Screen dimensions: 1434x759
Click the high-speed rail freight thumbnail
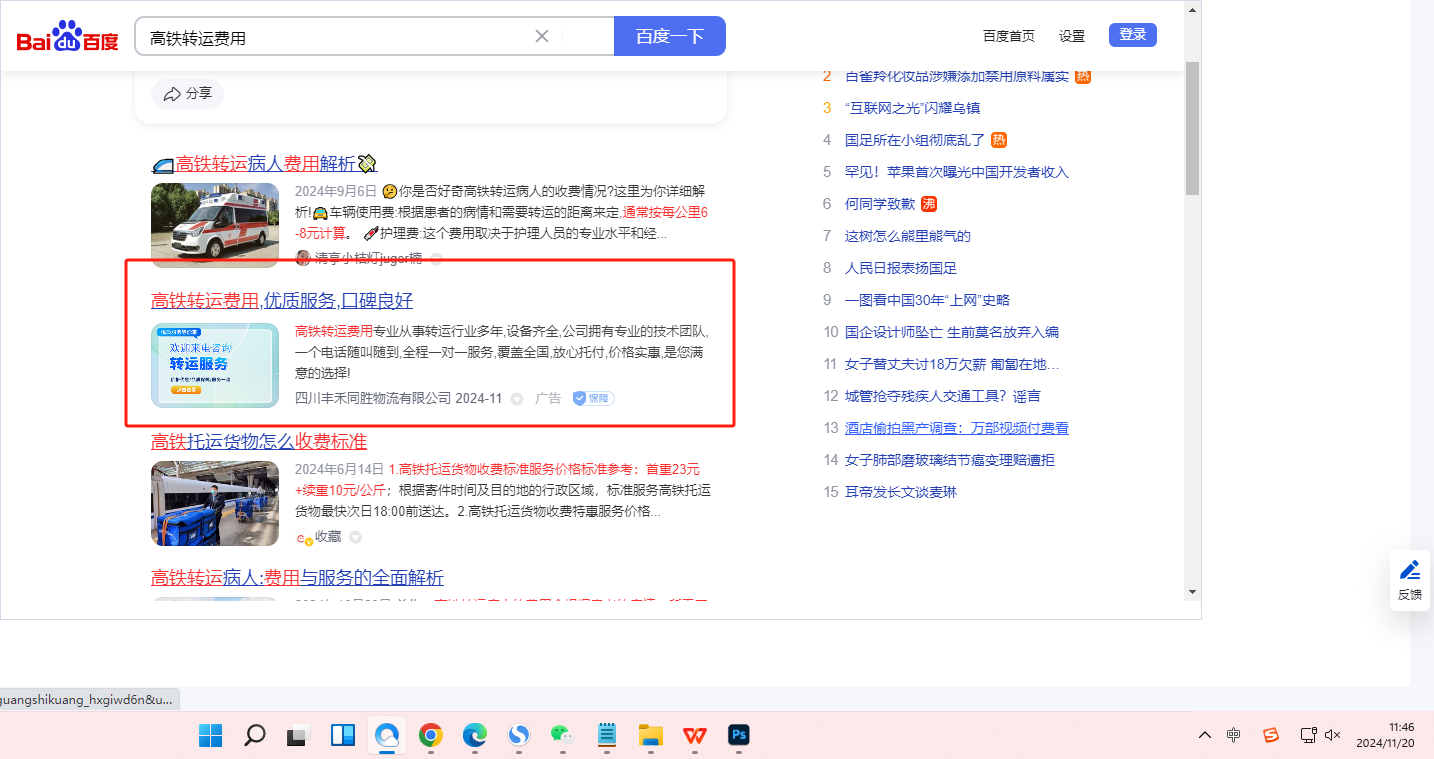point(215,503)
